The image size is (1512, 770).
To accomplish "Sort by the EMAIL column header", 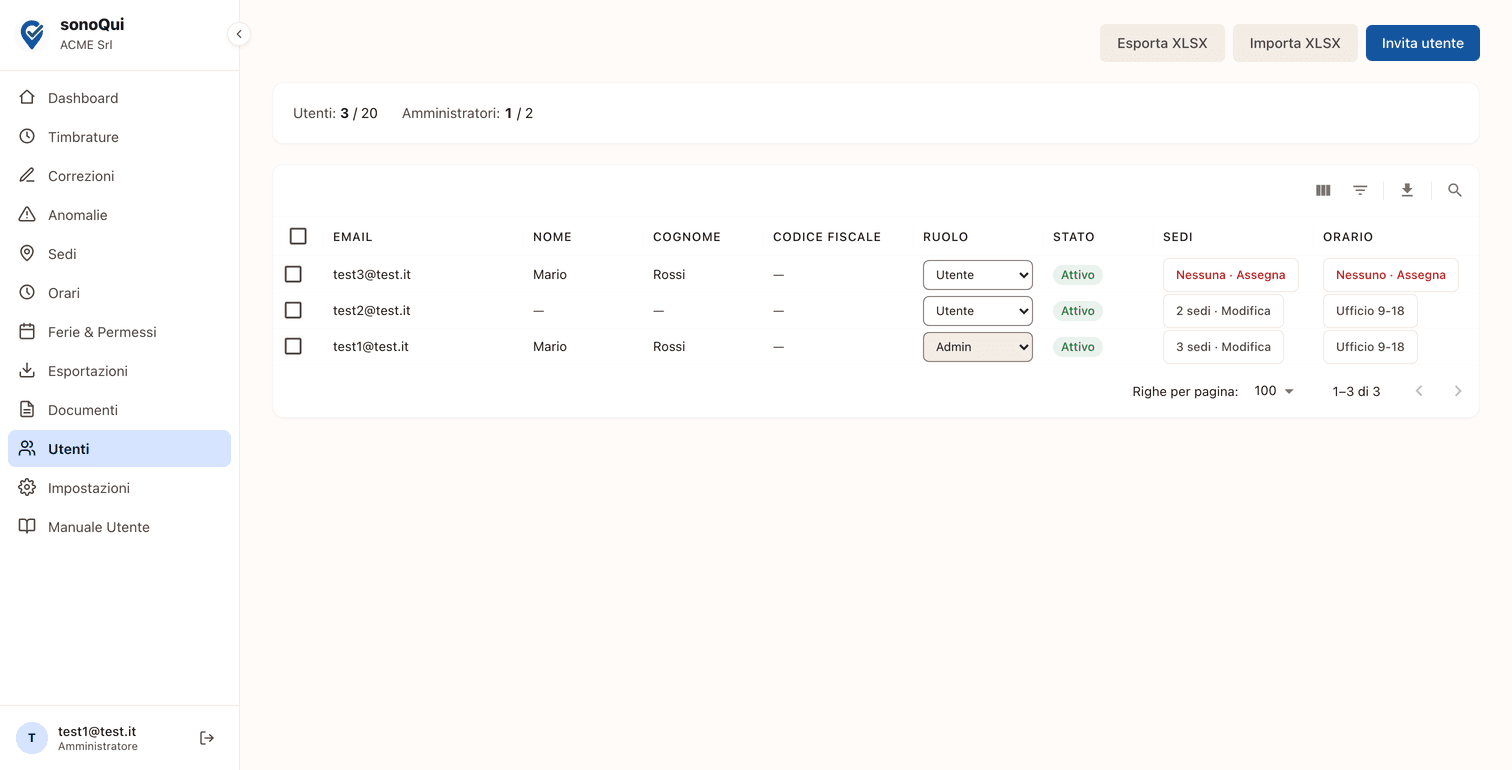I will [353, 237].
